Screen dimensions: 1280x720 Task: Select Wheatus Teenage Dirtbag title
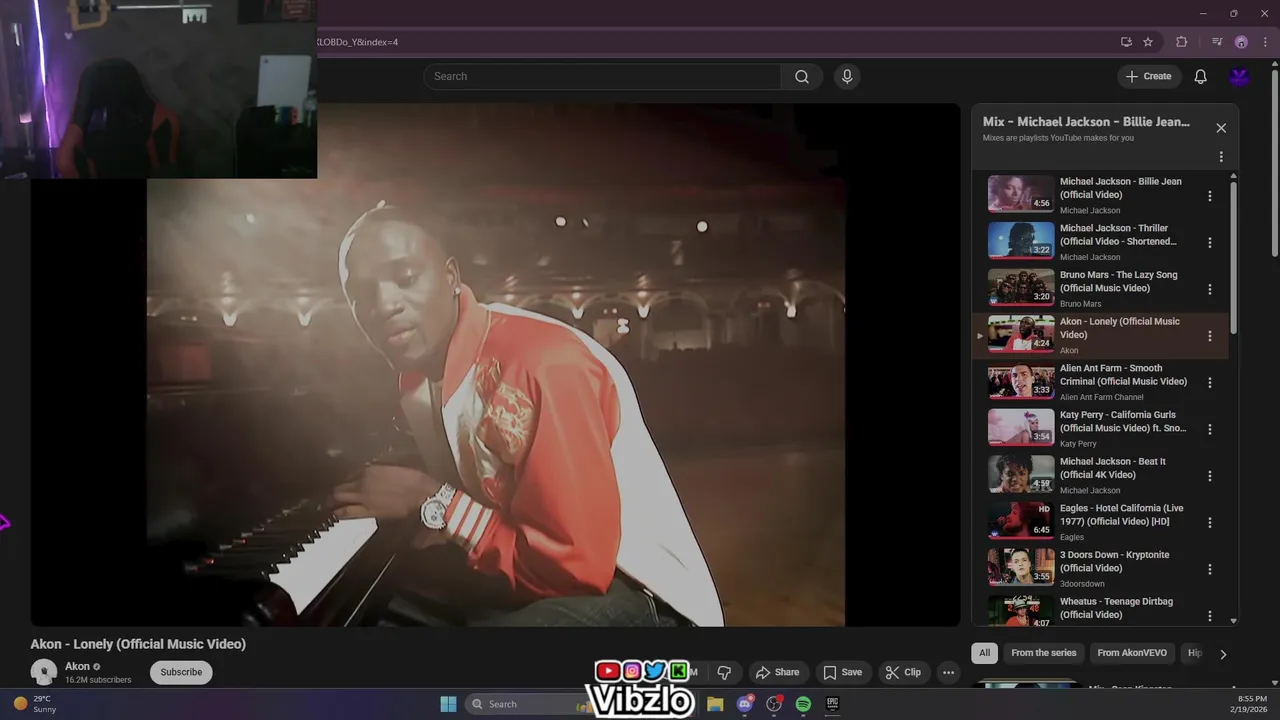1116,608
